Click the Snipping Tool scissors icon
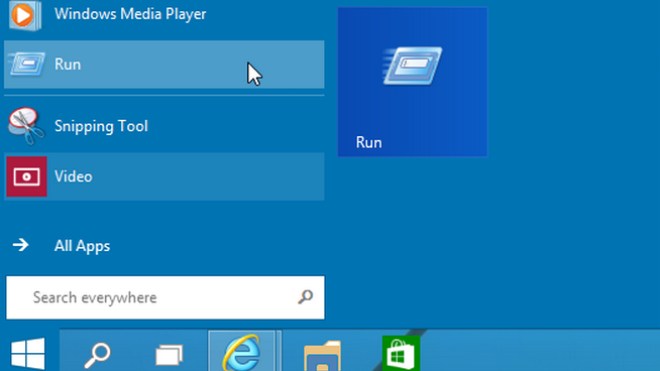 (26, 125)
